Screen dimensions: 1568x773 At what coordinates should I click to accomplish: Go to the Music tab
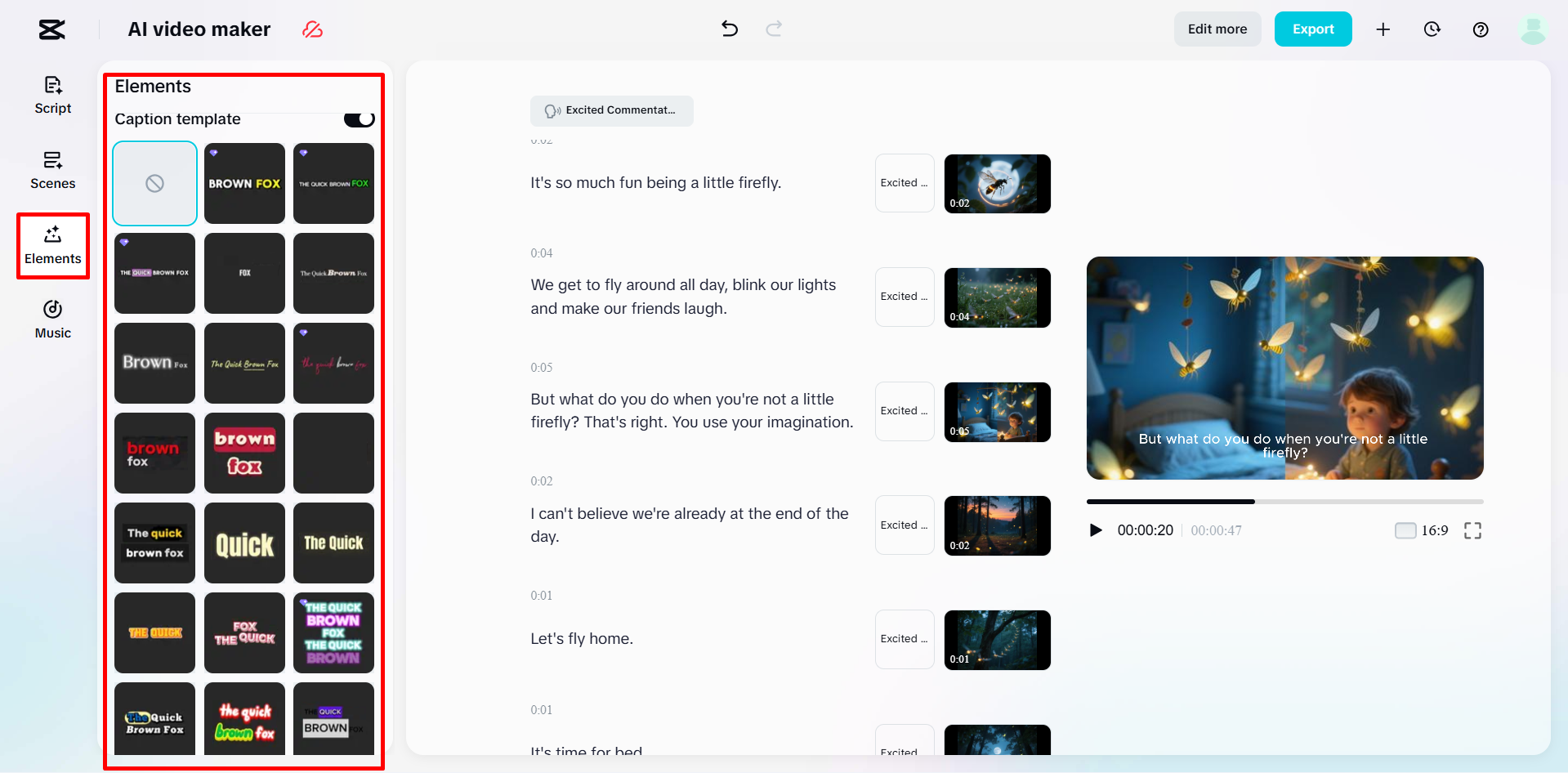[x=53, y=320]
